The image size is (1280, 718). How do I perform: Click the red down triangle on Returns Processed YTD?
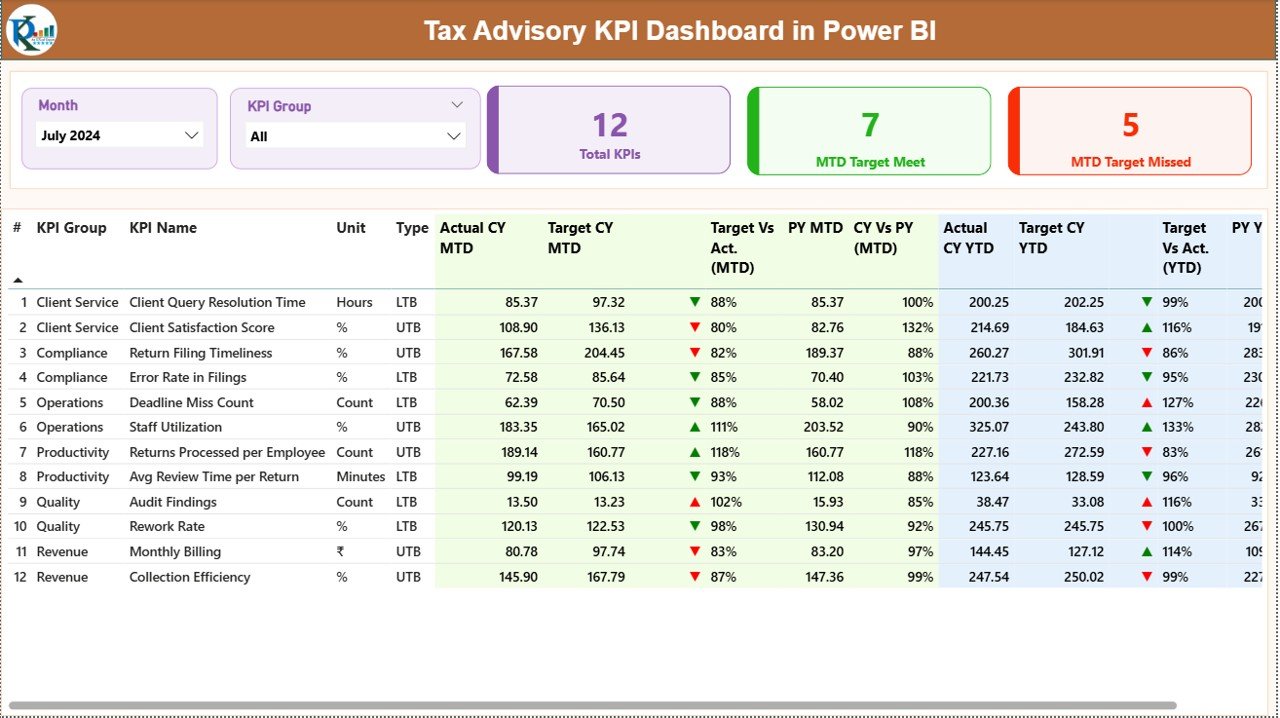(1147, 452)
